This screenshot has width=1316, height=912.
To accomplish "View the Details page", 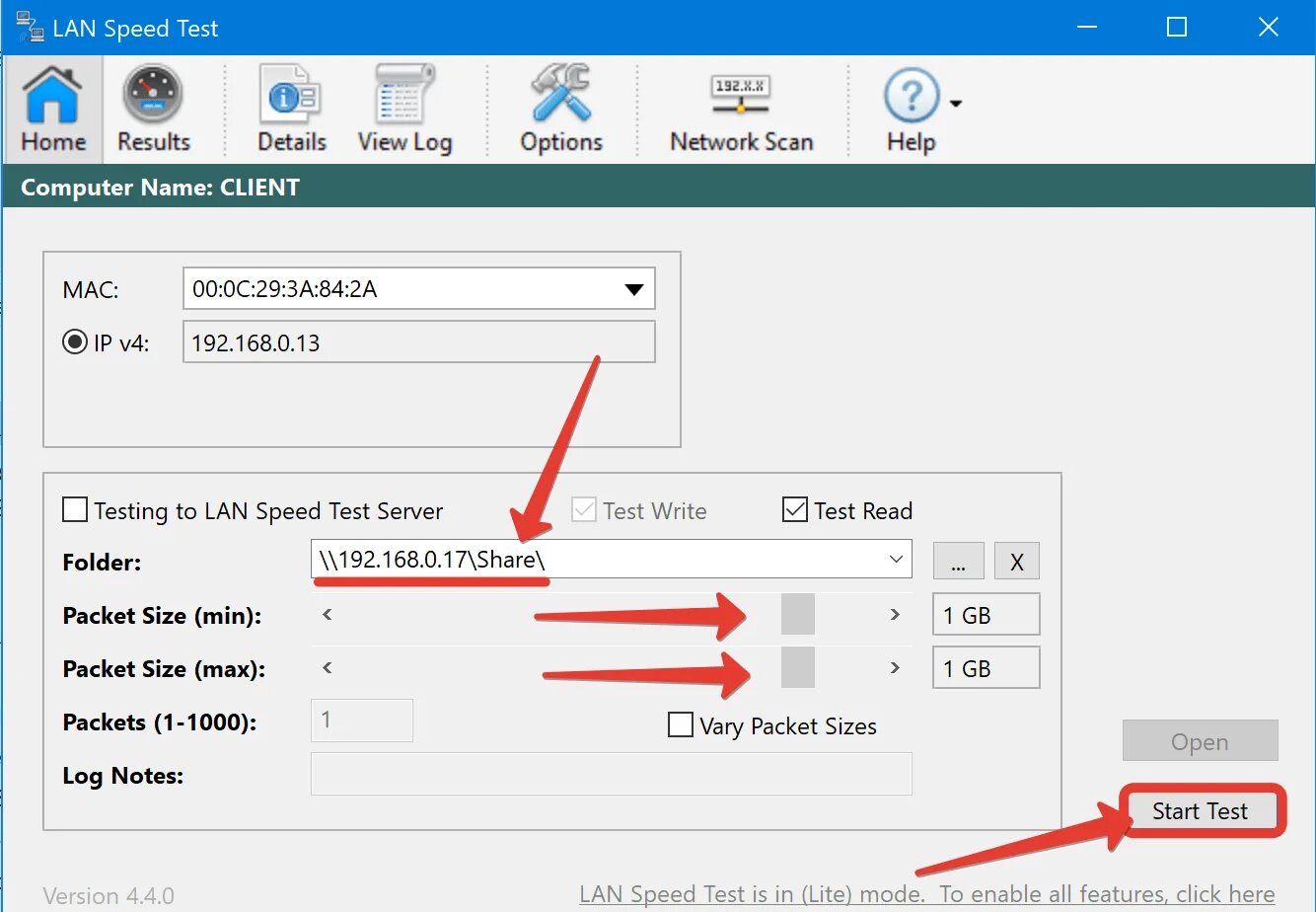I will click(x=291, y=109).
